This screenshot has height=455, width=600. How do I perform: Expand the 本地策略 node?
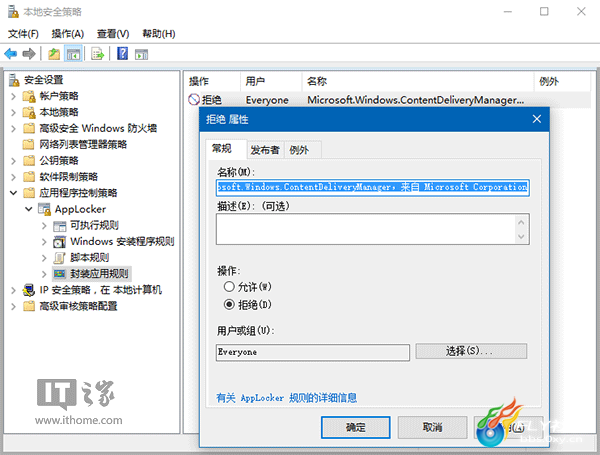pyautogui.click(x=13, y=112)
